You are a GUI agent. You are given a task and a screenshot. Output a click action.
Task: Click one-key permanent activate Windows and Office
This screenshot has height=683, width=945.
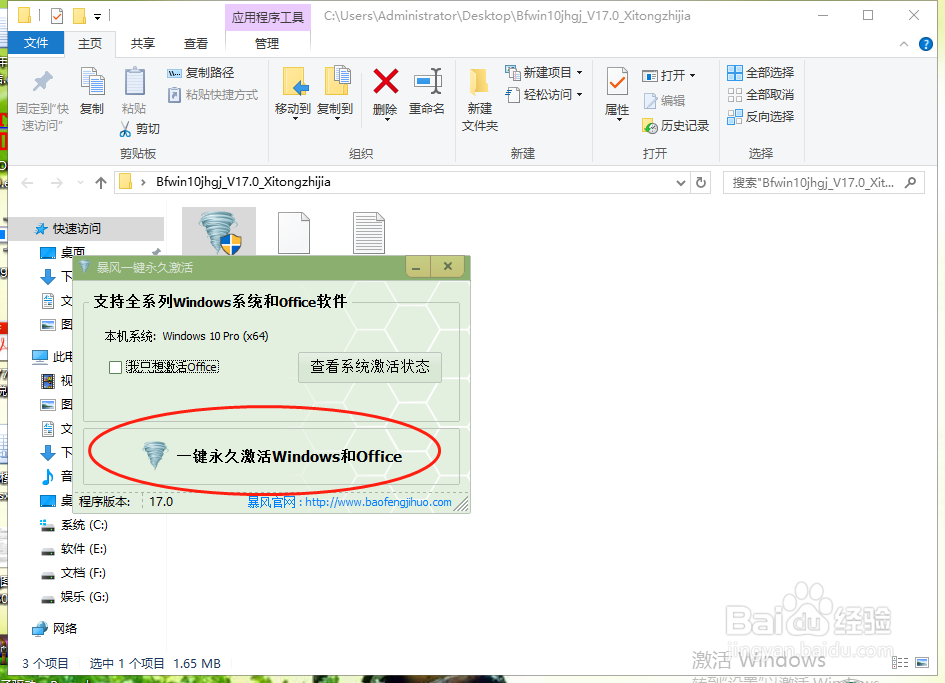click(271, 456)
